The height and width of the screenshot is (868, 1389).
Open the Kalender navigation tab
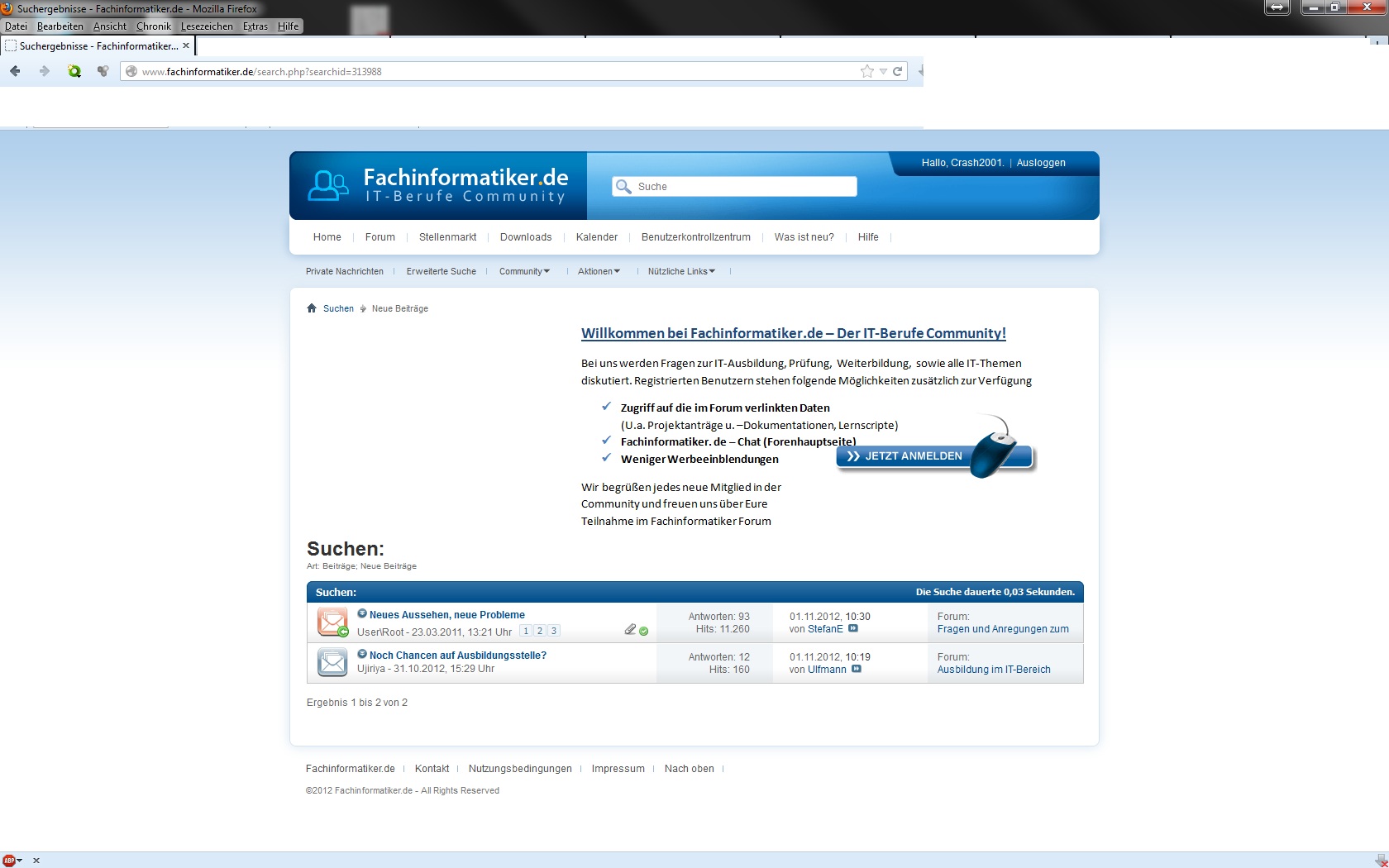pyautogui.click(x=597, y=236)
